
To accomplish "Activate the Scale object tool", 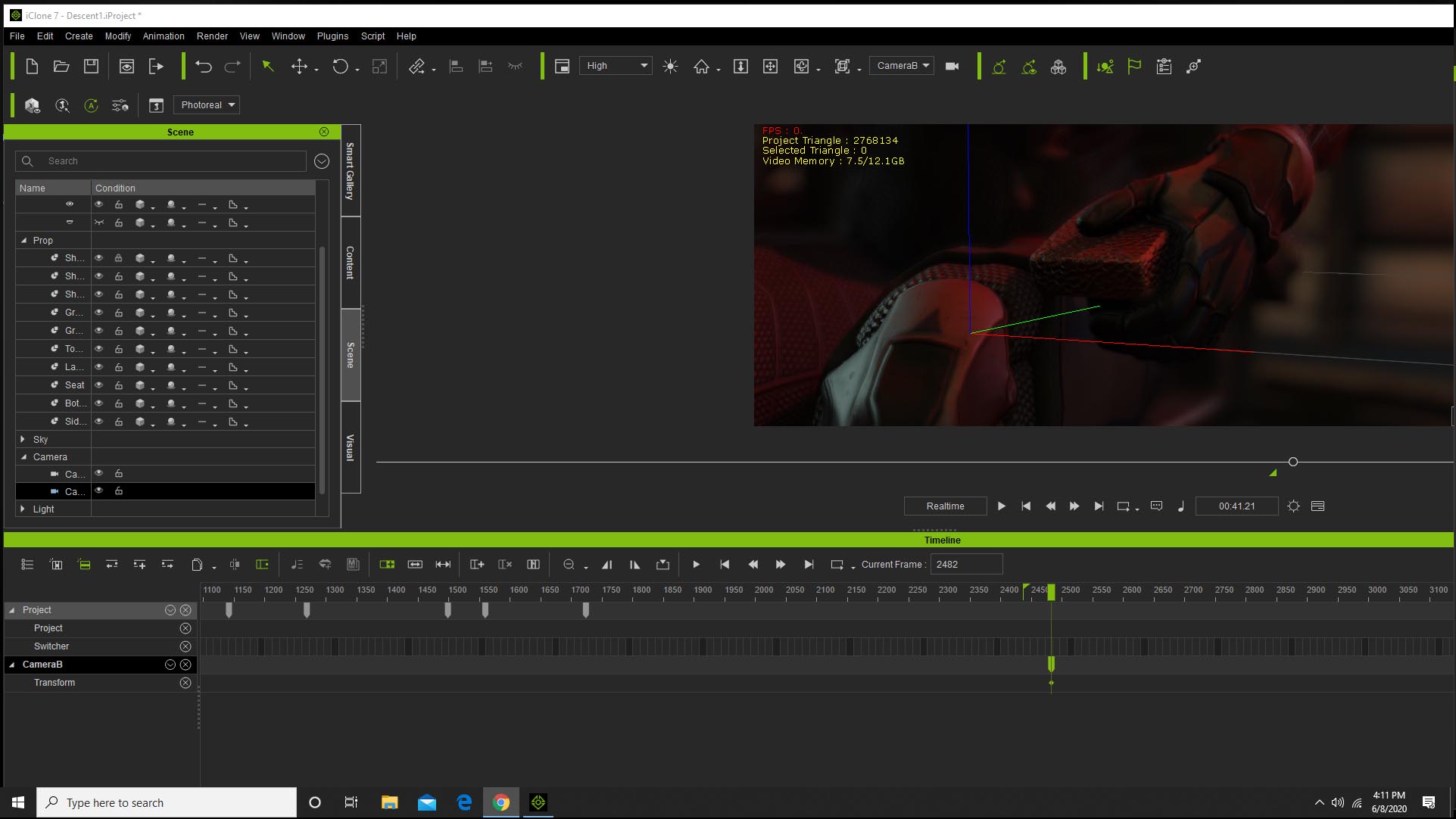I will [x=379, y=67].
